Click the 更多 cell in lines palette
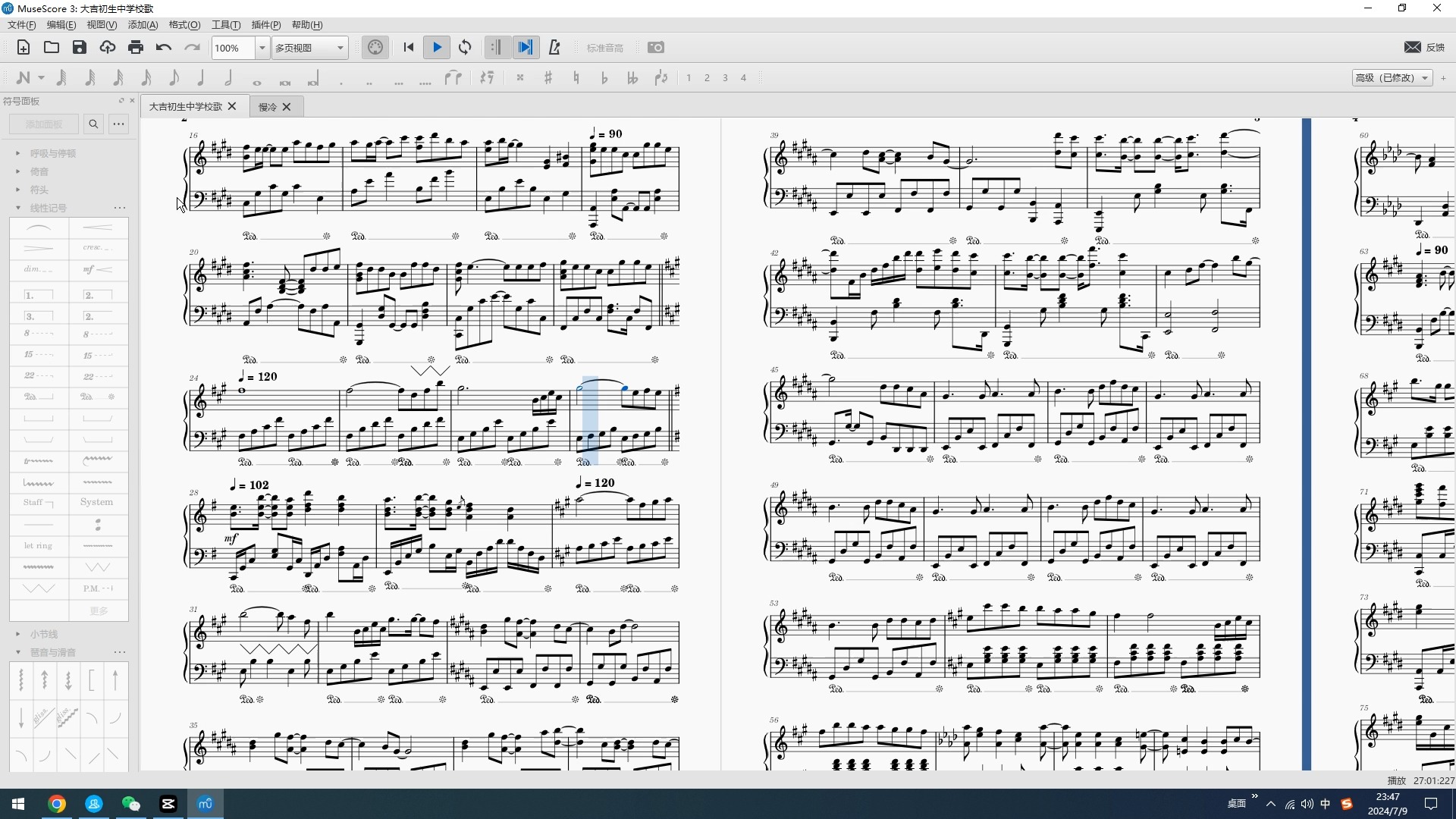This screenshot has width=1456, height=819. coord(99,610)
